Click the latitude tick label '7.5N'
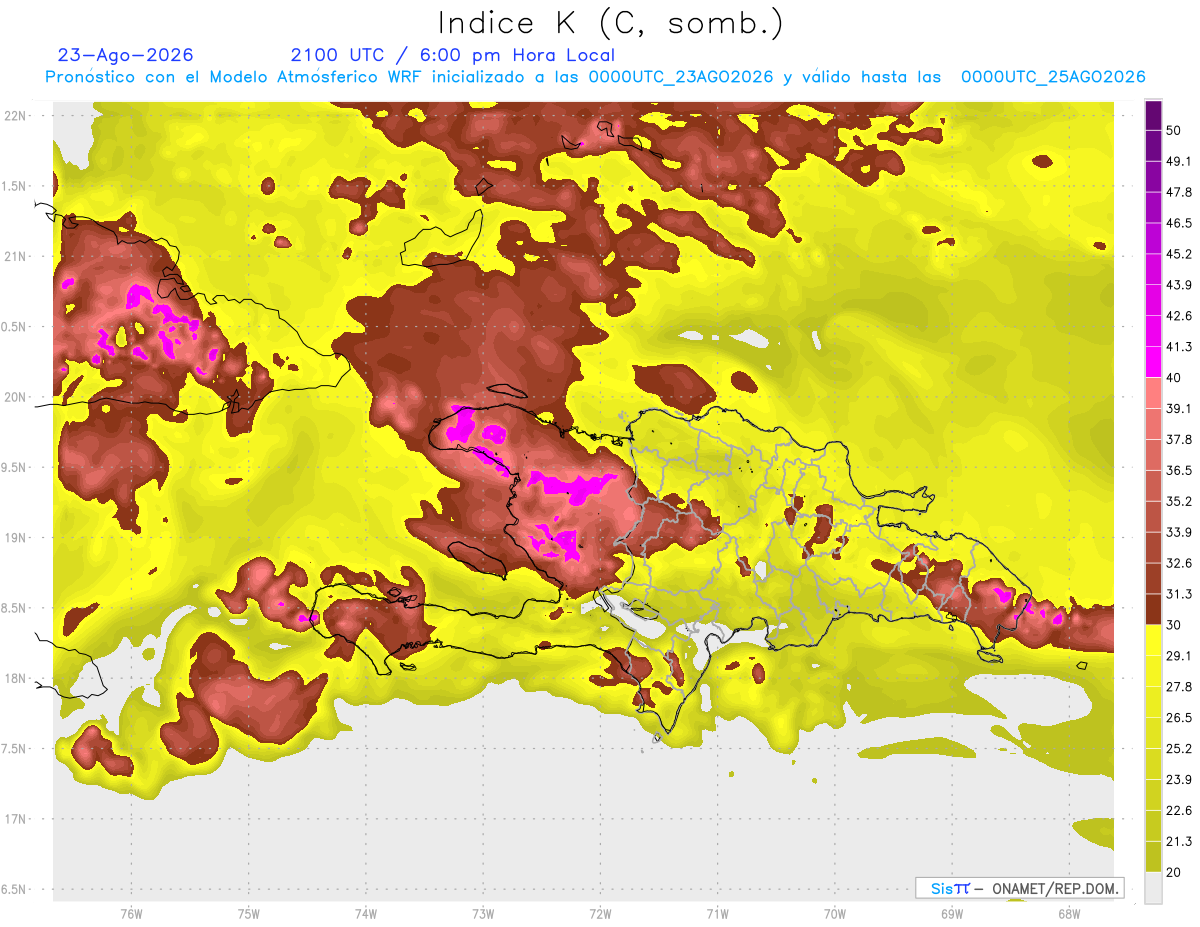1200x927 pixels. tap(15, 750)
